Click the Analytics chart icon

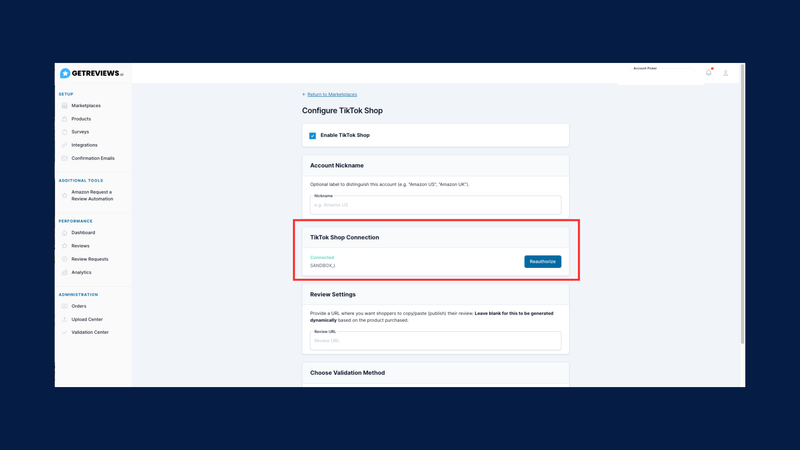click(64, 272)
